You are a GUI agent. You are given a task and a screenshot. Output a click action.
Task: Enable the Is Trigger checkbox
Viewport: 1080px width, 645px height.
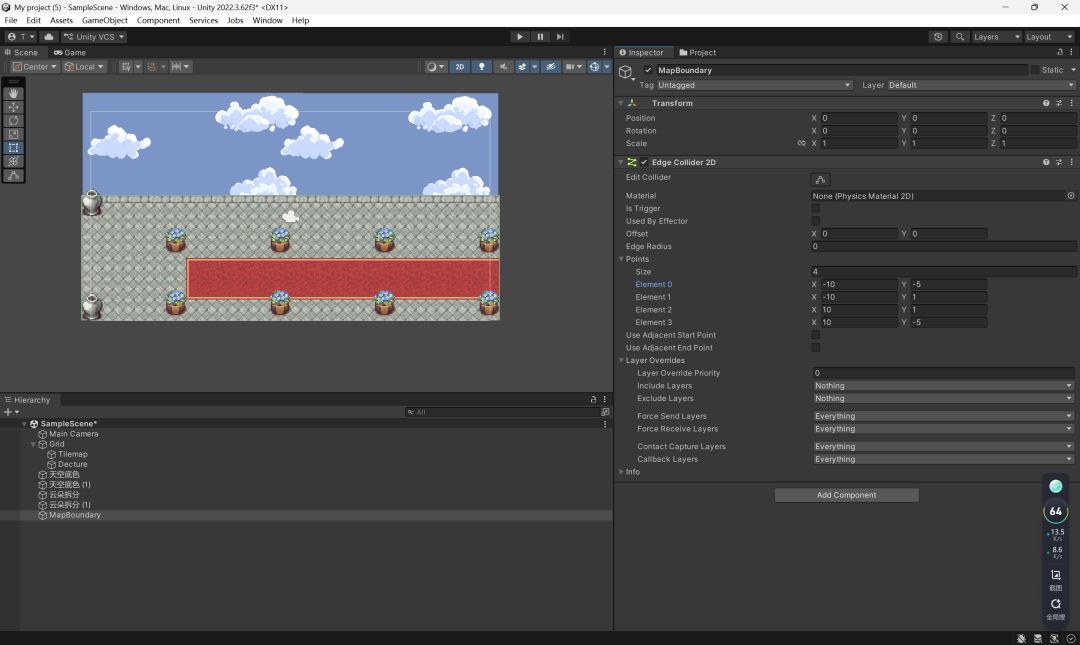816,209
